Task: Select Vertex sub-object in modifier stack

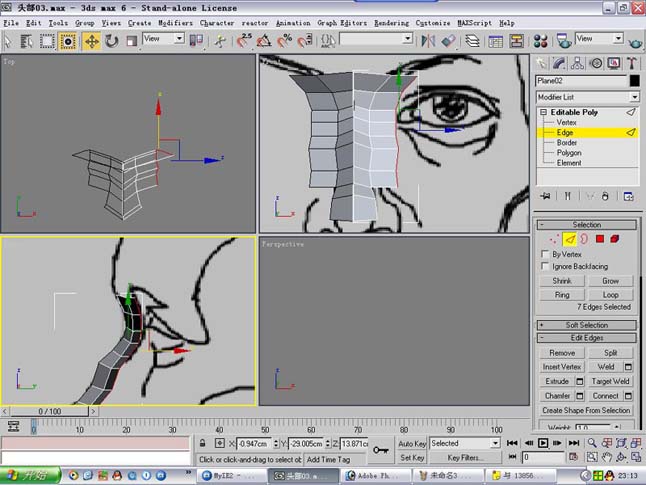Action: [x=566, y=122]
